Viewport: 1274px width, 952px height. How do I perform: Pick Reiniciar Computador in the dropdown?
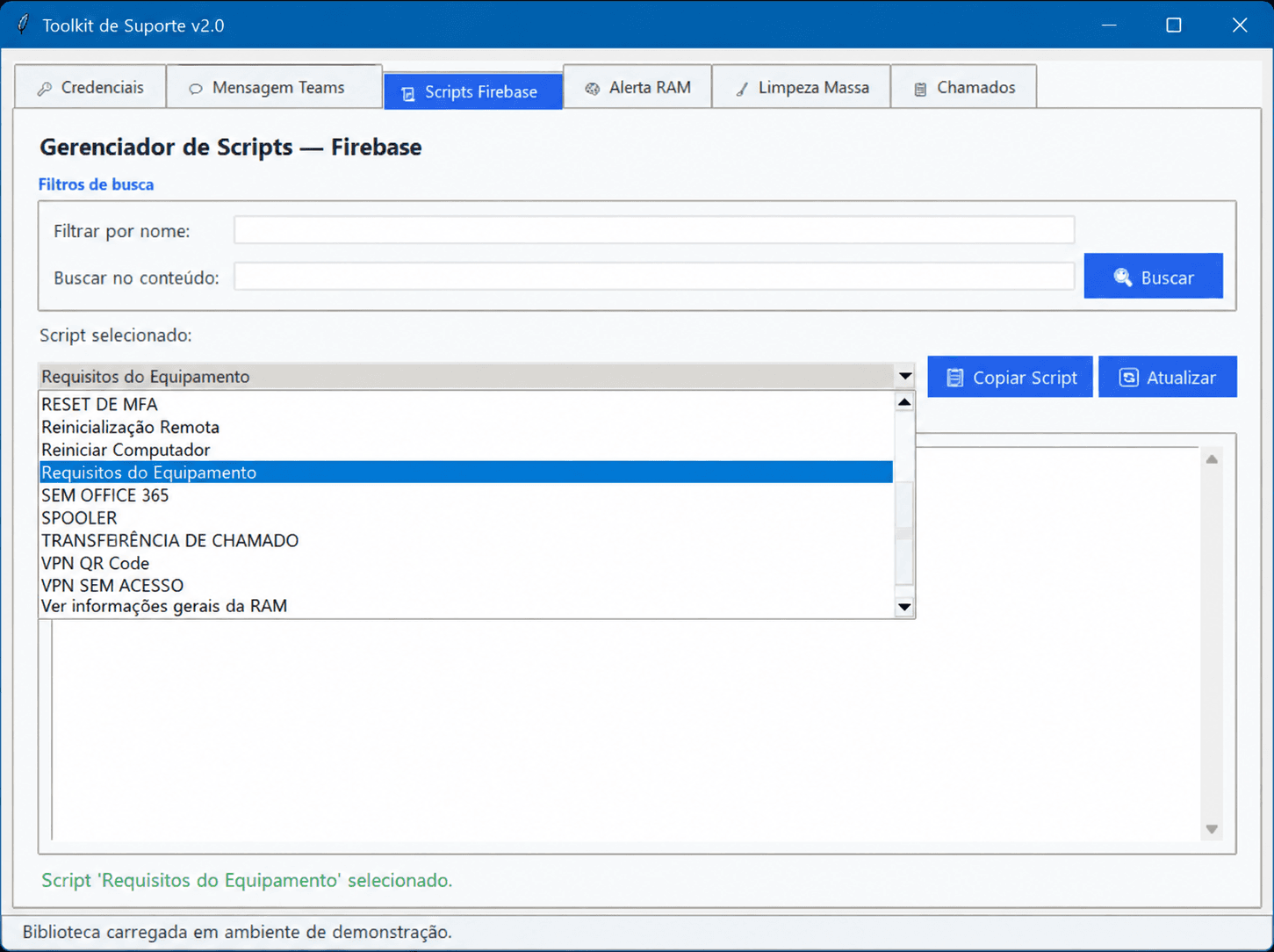pyautogui.click(x=466, y=450)
